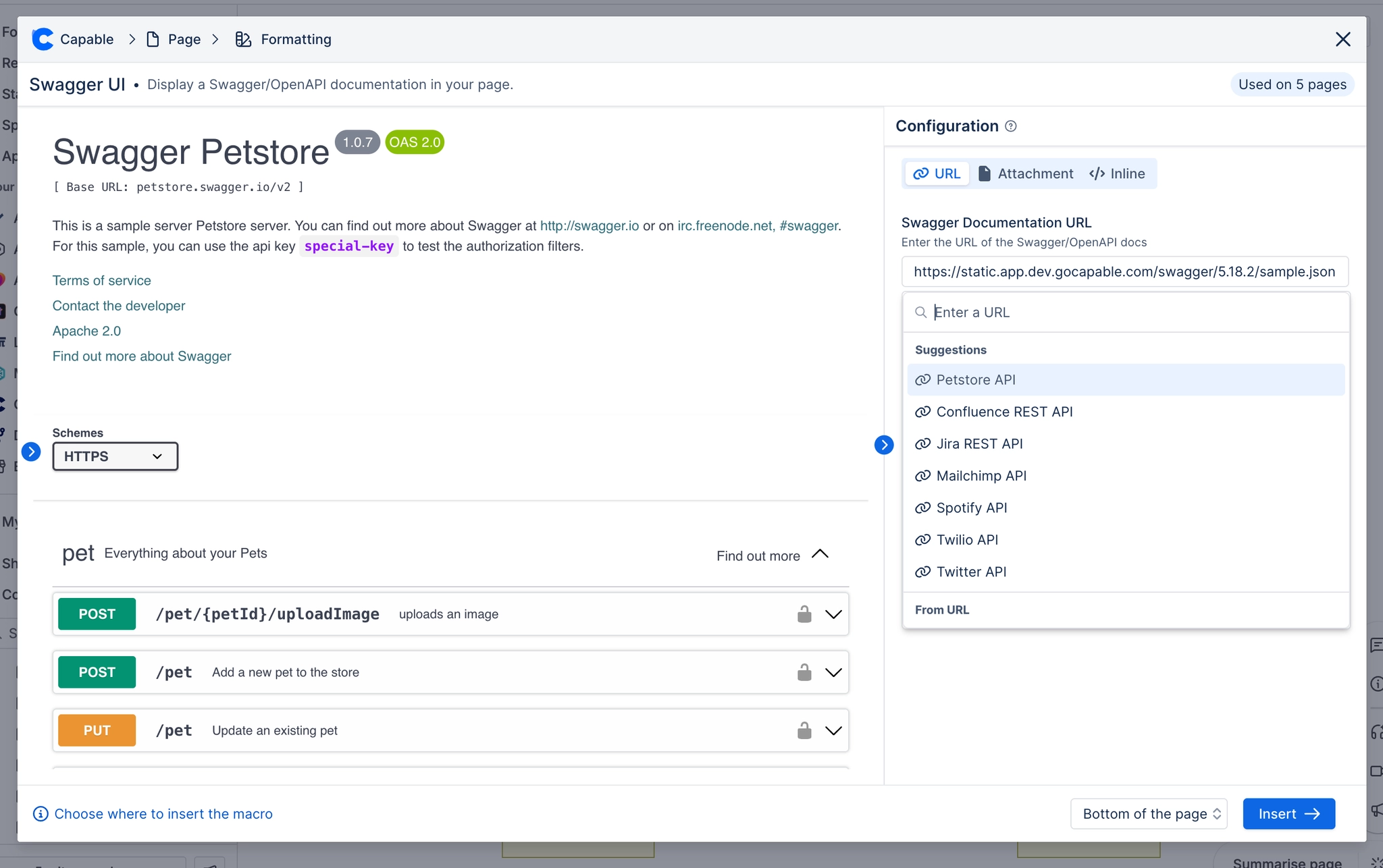This screenshot has width=1383, height=868.
Task: Click the Enter a URL search field
Action: [x=1134, y=313]
